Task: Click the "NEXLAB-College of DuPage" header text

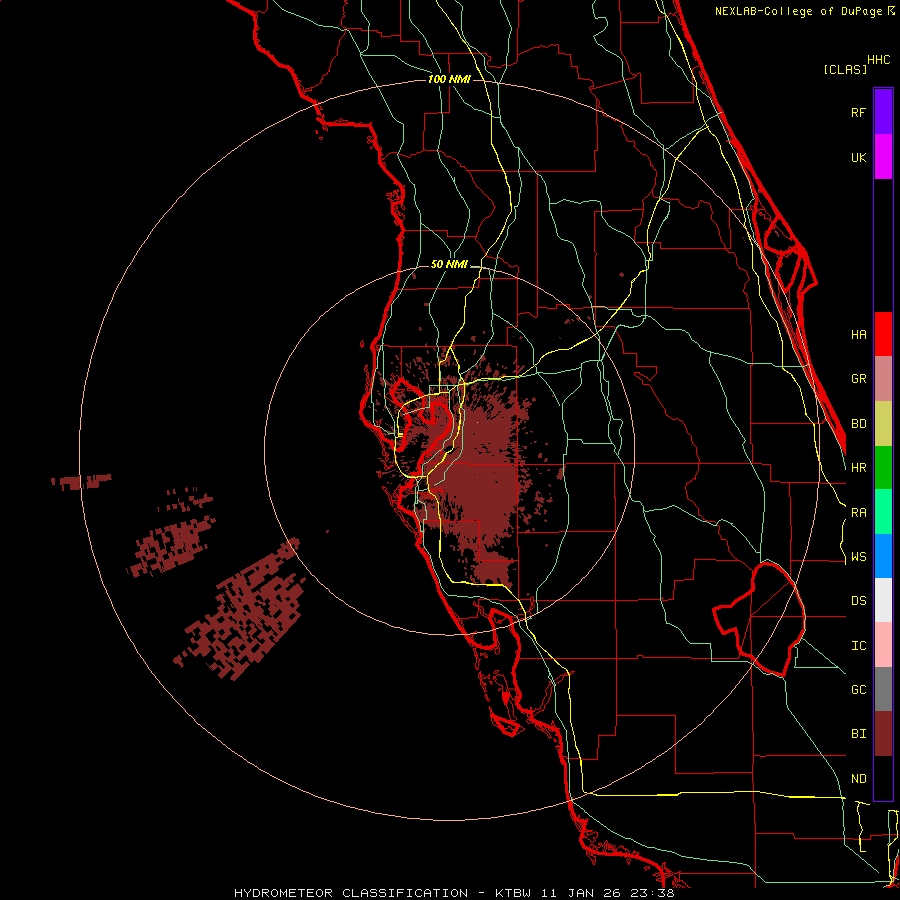Action: 800,11
